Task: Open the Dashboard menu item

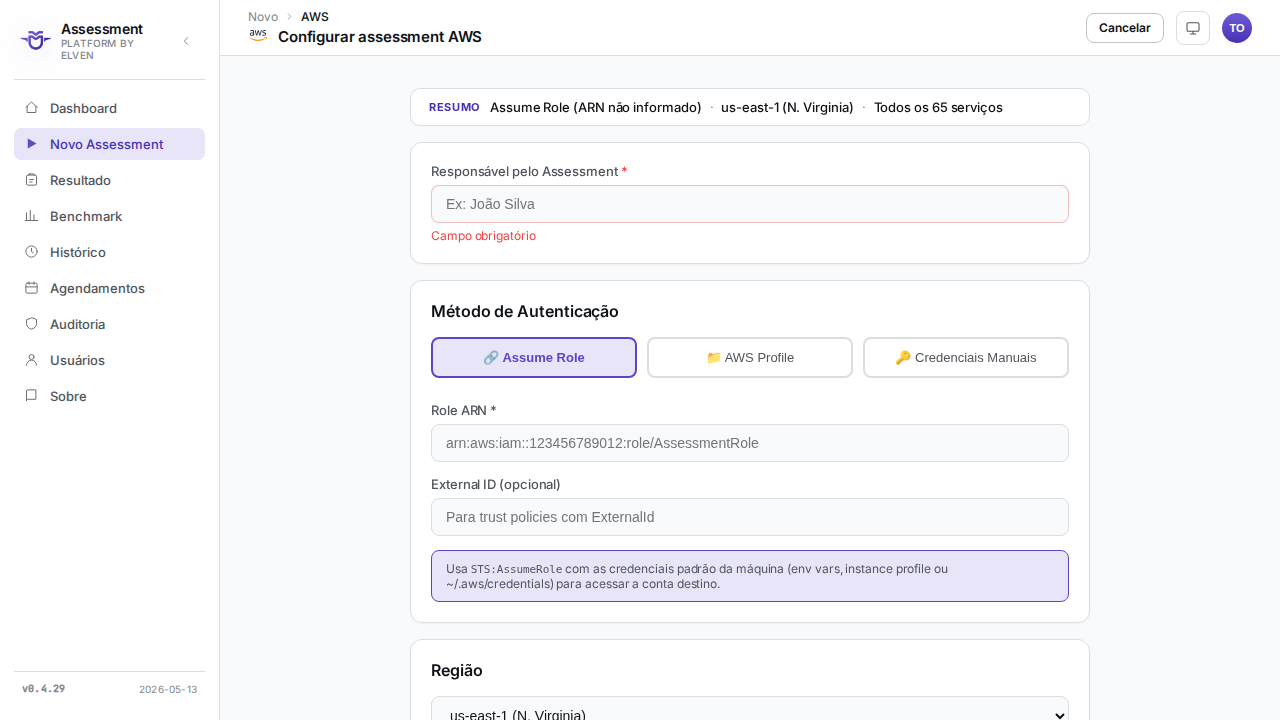Action: pos(109,108)
